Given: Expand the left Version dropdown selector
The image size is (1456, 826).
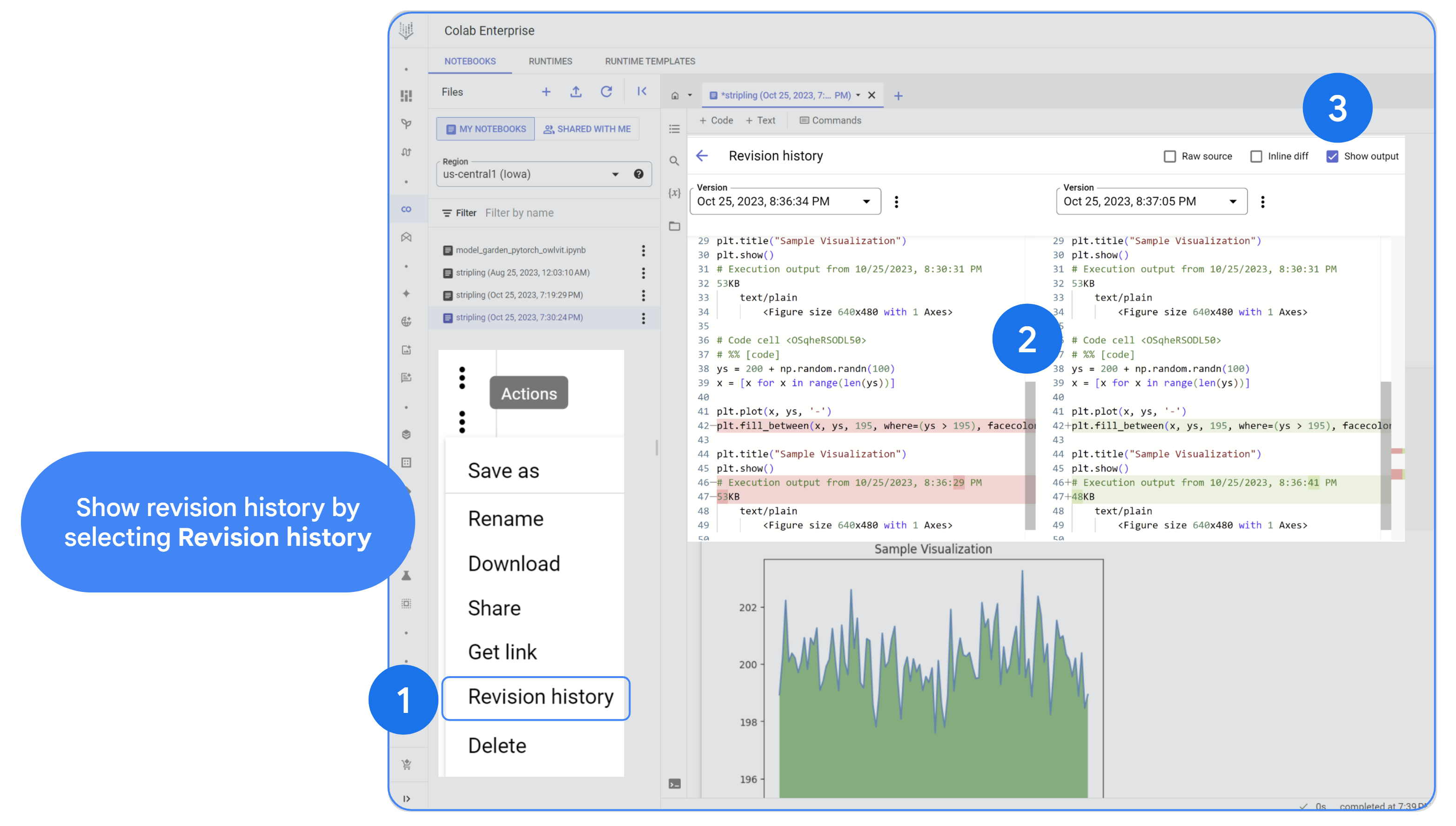Looking at the screenshot, I should click(864, 201).
